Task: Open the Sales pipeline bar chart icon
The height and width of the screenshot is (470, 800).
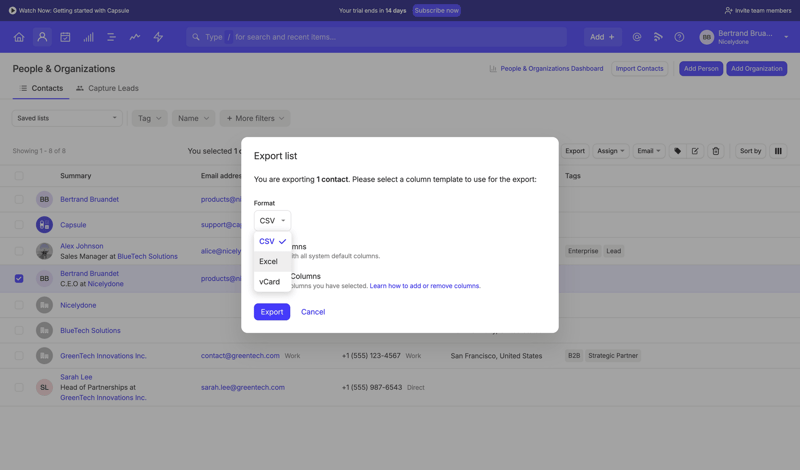Action: (88, 37)
